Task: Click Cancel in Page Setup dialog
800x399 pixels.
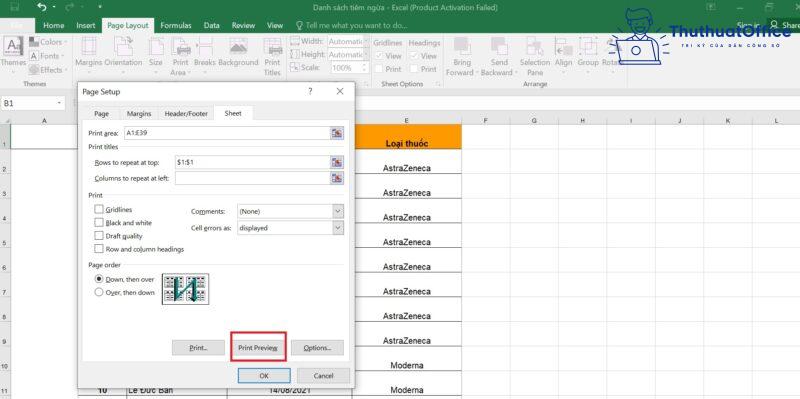Action: click(x=323, y=376)
